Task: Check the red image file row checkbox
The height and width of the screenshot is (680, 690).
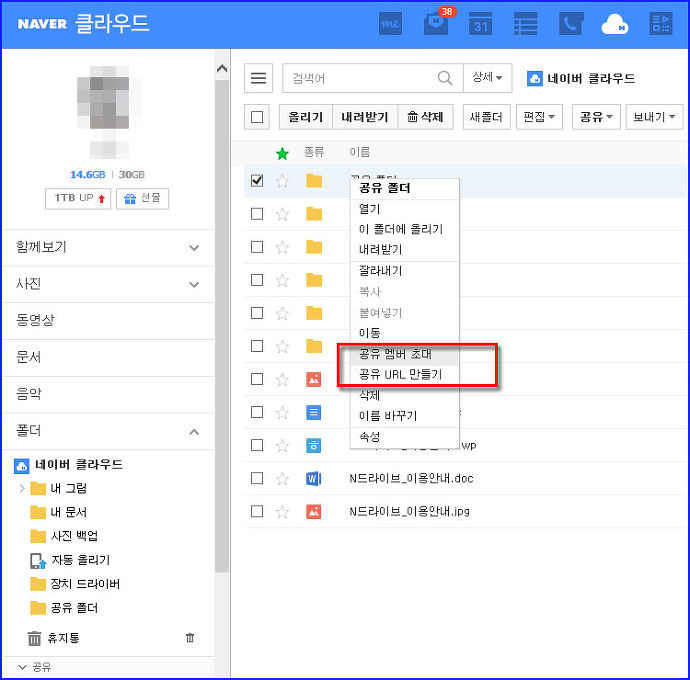Action: 257,379
